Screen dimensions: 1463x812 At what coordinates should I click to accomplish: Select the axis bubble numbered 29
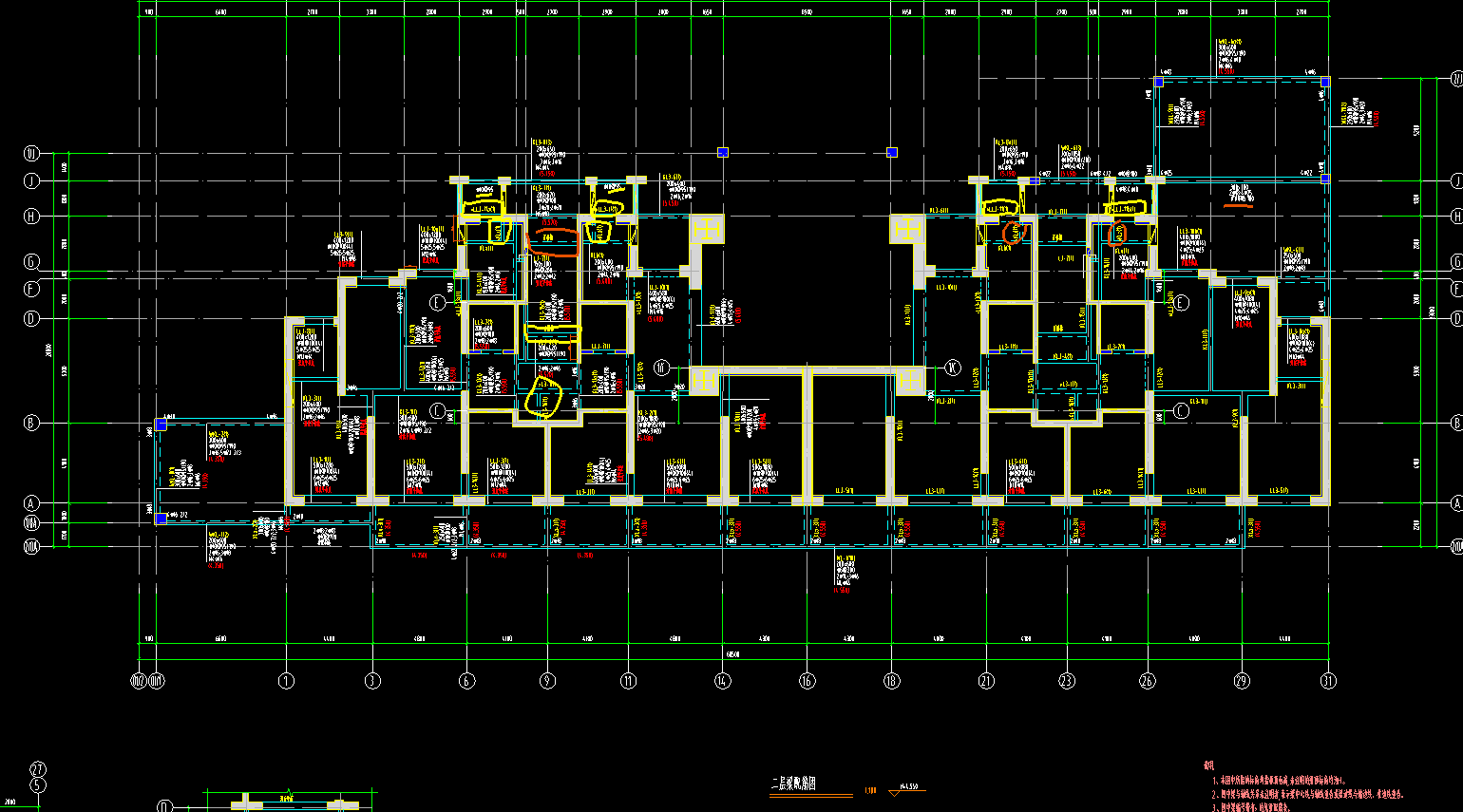click(x=1242, y=680)
